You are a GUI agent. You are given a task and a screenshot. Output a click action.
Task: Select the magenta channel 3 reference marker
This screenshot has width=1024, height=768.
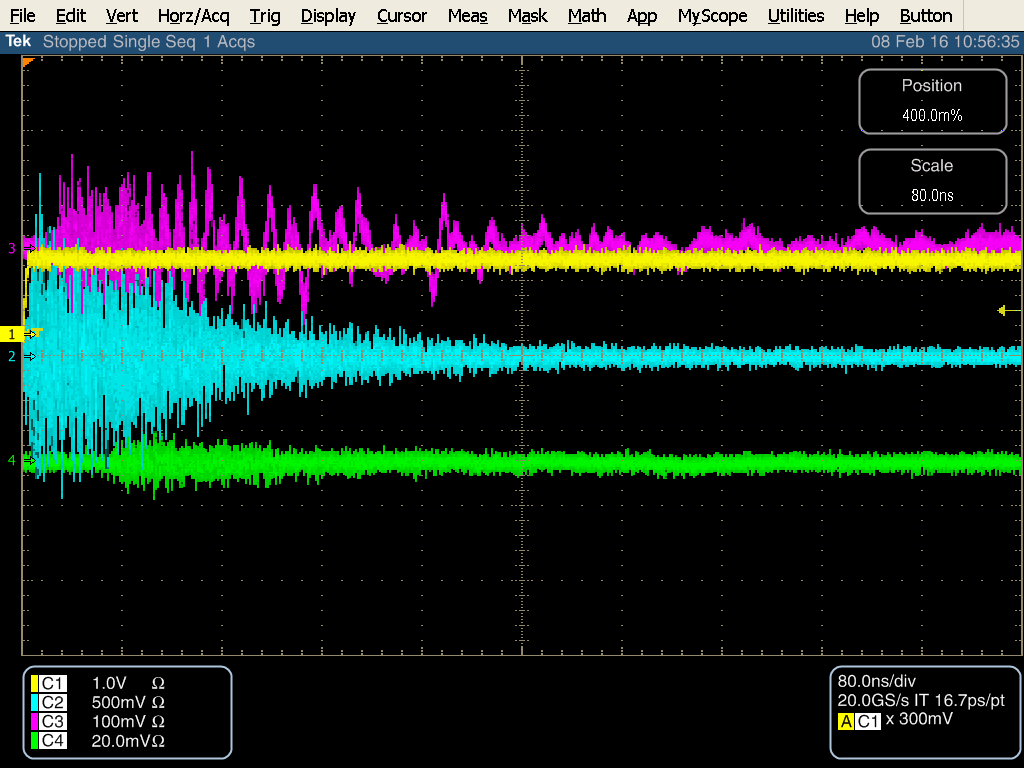pyautogui.click(x=13, y=247)
